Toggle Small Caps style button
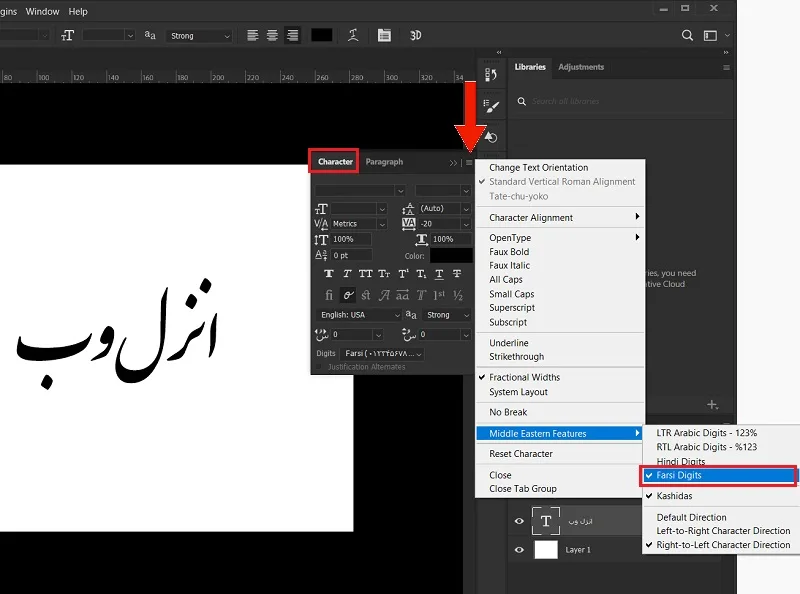800x594 pixels. (384, 274)
